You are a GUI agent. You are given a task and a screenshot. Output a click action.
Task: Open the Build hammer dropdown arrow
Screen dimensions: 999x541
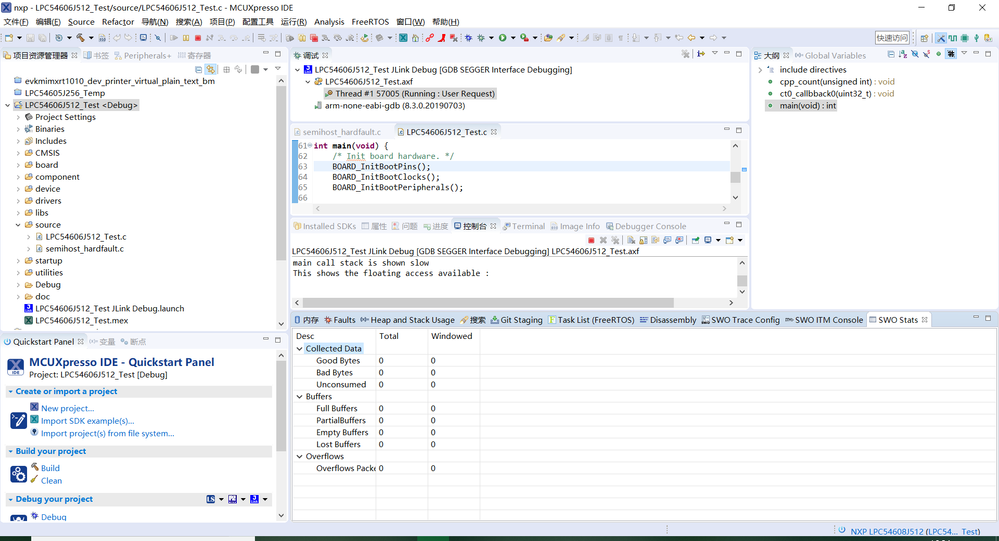pos(91,38)
